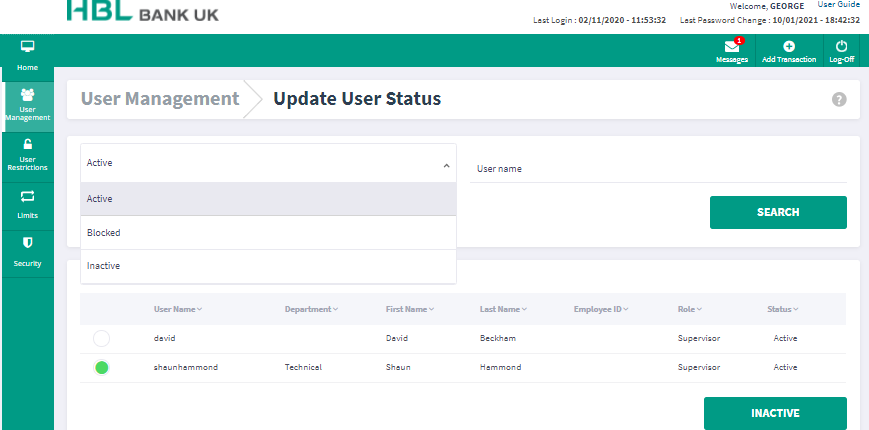Click the Log-Off label
Viewport: 869px width, 430px height.
tap(841, 59)
